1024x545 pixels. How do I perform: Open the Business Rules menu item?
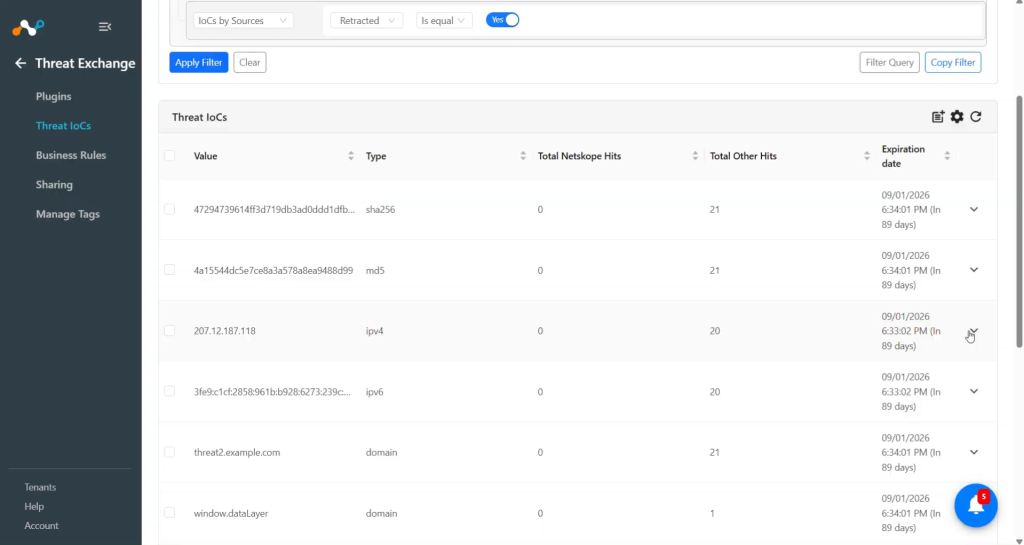click(x=71, y=155)
